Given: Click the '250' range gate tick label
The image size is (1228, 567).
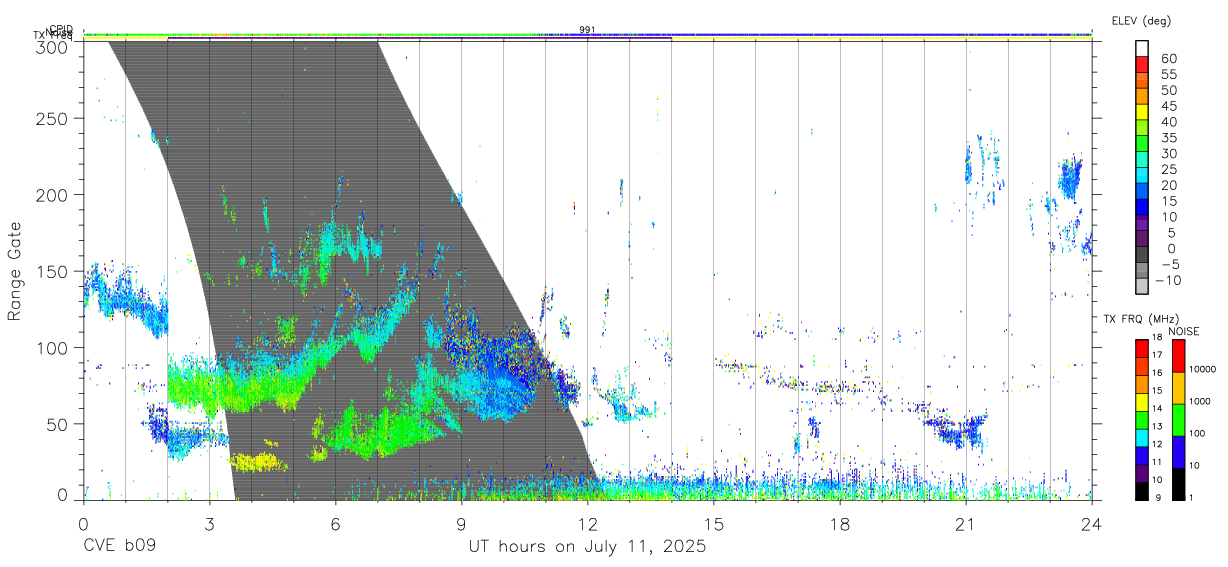Looking at the screenshot, I should (52, 119).
